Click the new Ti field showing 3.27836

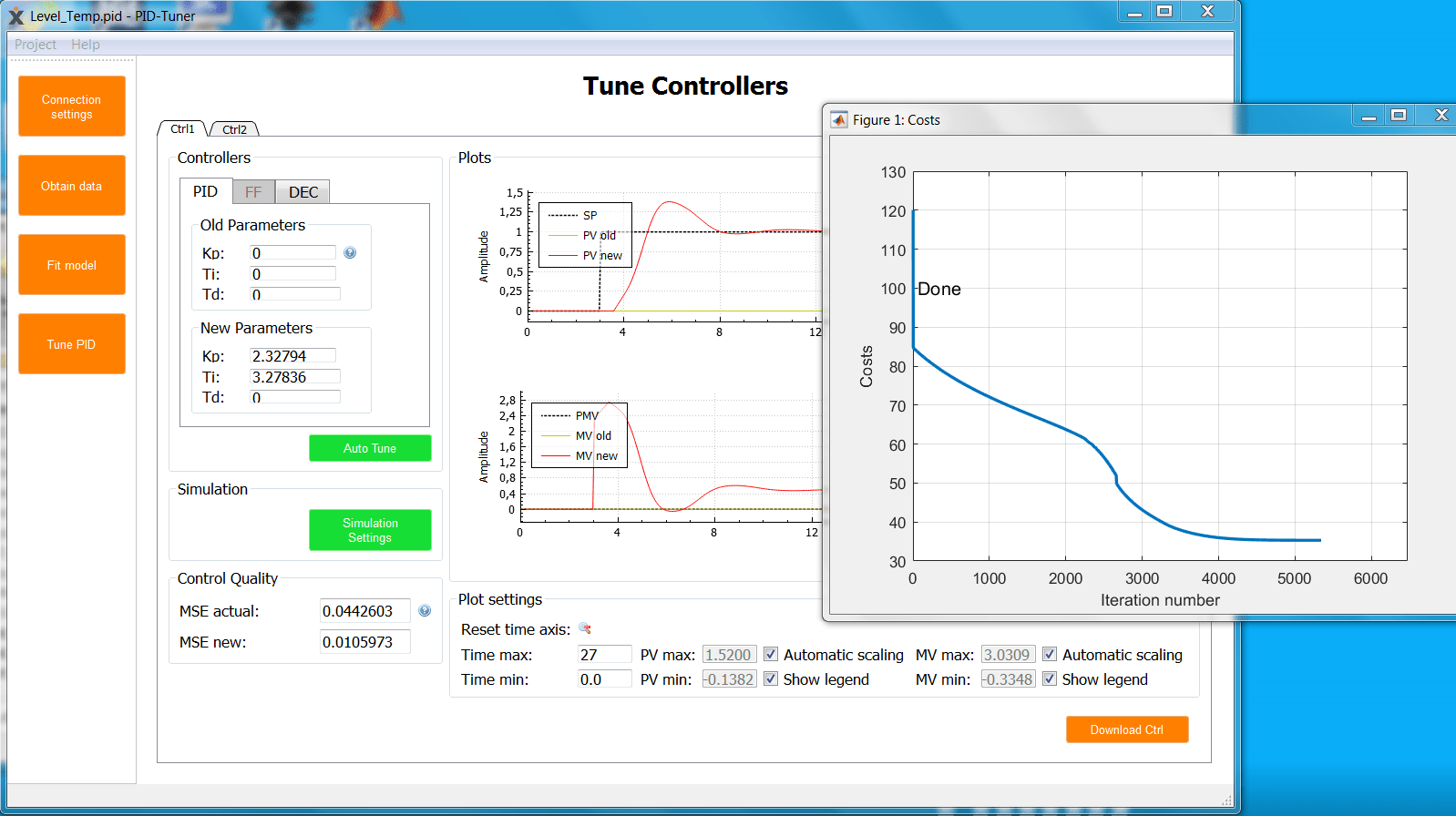click(x=295, y=377)
